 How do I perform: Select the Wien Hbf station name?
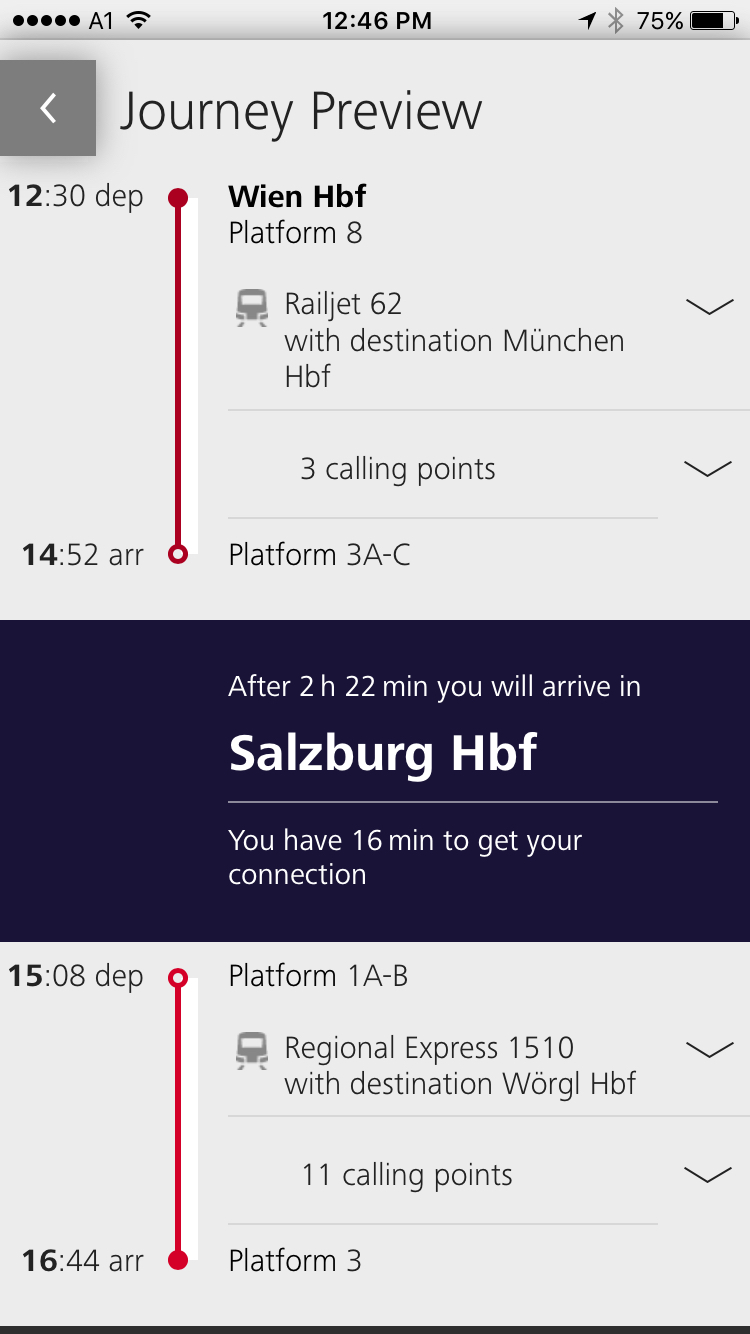(297, 196)
